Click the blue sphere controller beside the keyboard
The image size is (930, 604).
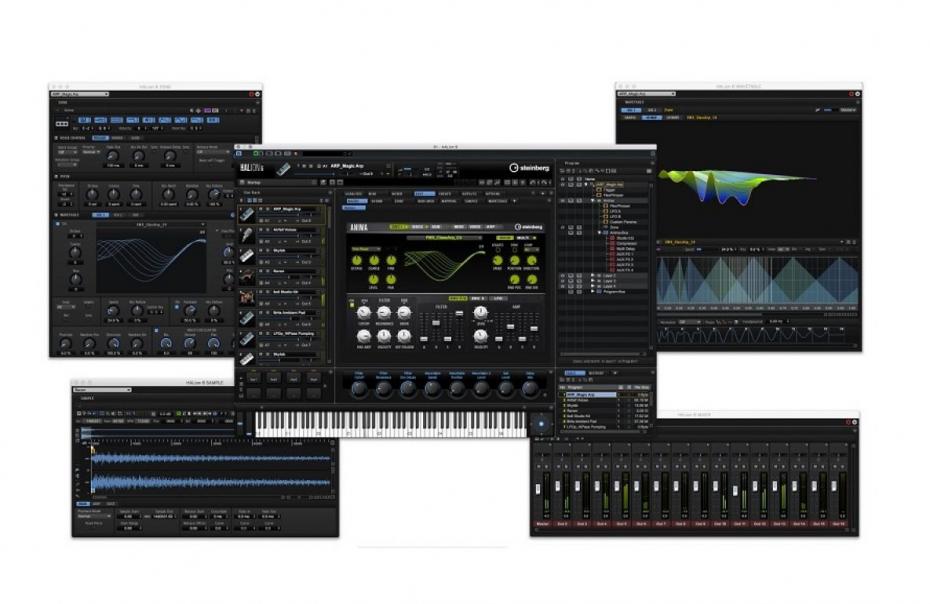coord(541,424)
